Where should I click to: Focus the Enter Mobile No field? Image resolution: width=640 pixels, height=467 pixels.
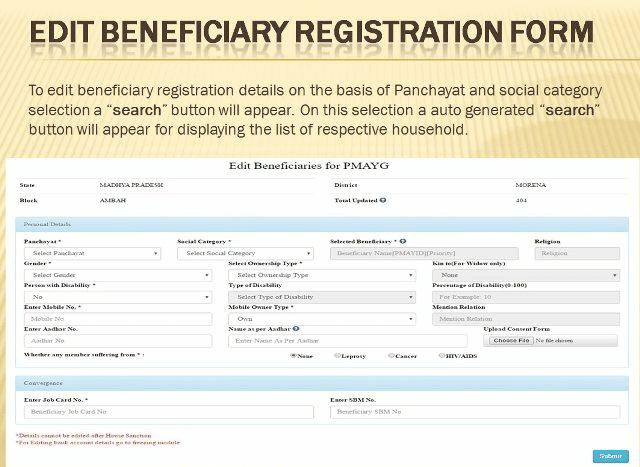118,319
